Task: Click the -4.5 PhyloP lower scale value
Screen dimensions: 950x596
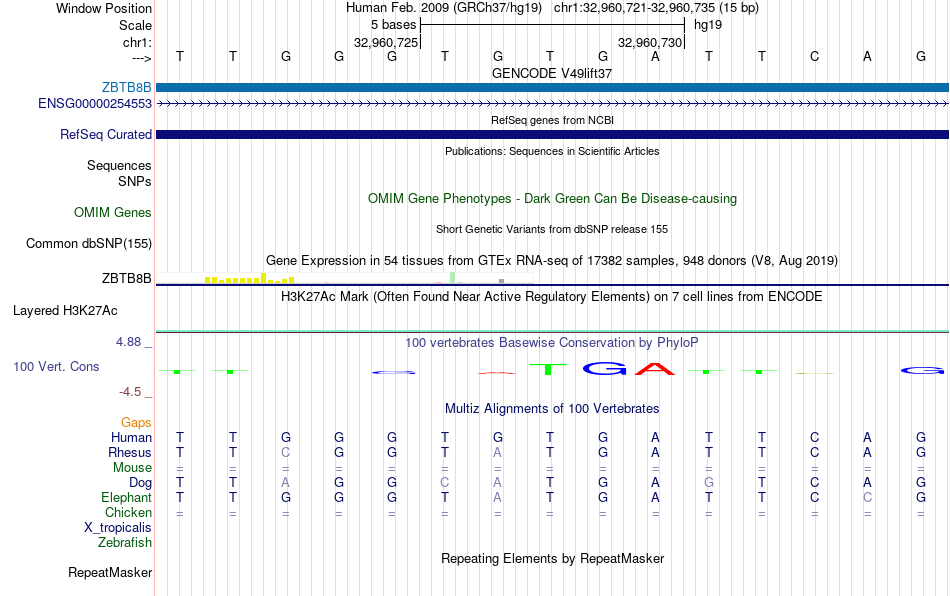Action: coord(130,392)
